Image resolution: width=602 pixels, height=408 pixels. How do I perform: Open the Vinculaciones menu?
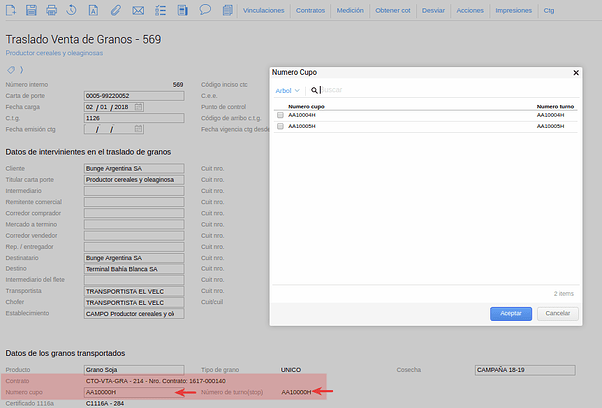click(264, 10)
